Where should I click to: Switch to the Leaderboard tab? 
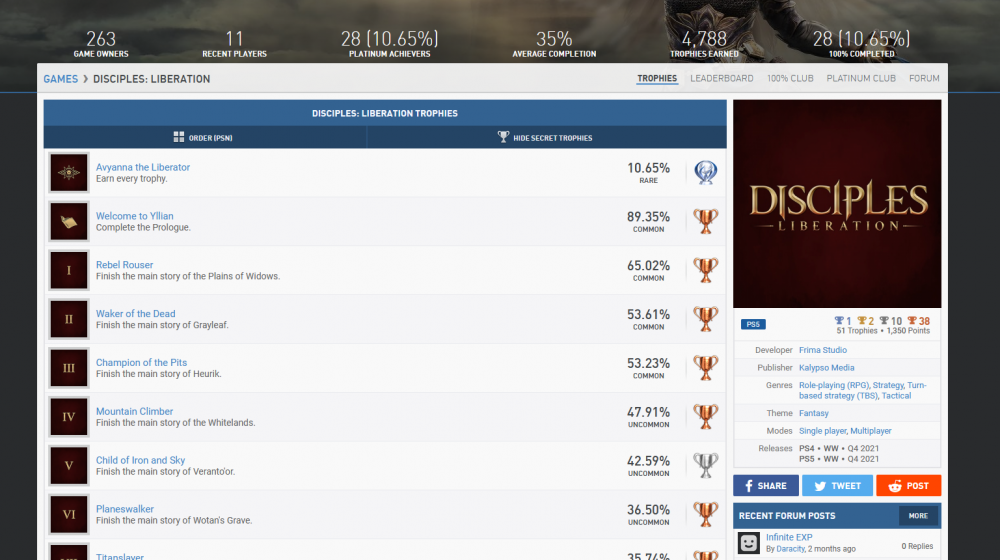(721, 79)
